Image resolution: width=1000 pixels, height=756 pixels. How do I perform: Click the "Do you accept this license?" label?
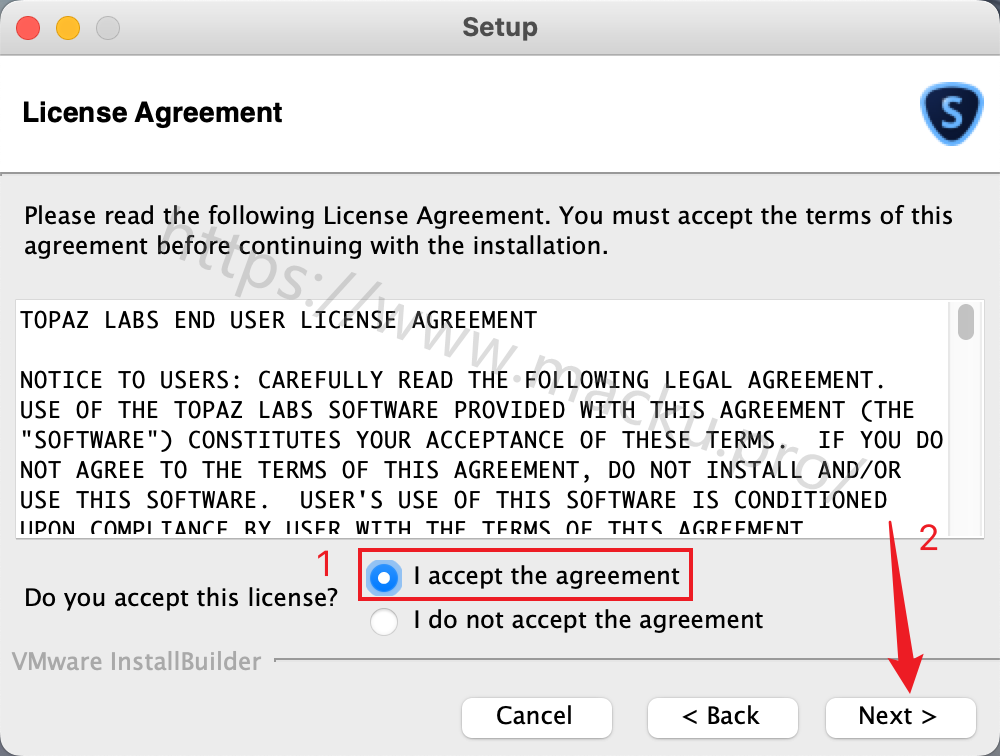(180, 598)
